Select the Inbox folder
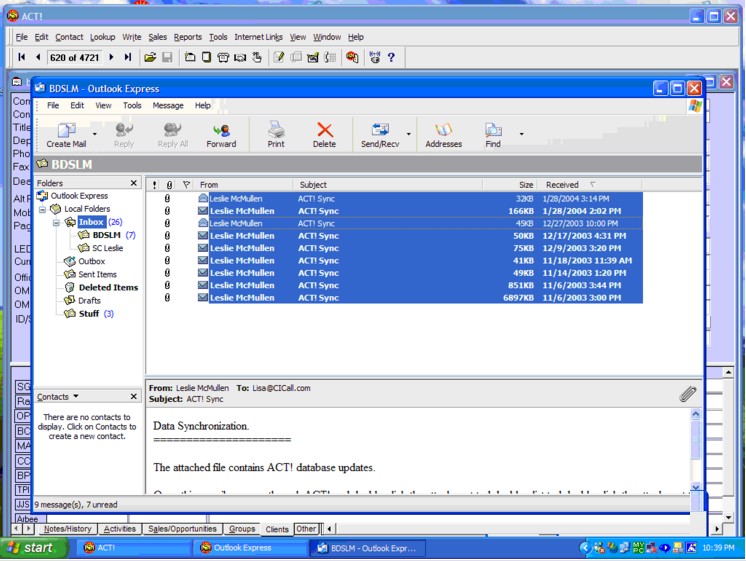This screenshot has width=746, height=561. [91, 222]
